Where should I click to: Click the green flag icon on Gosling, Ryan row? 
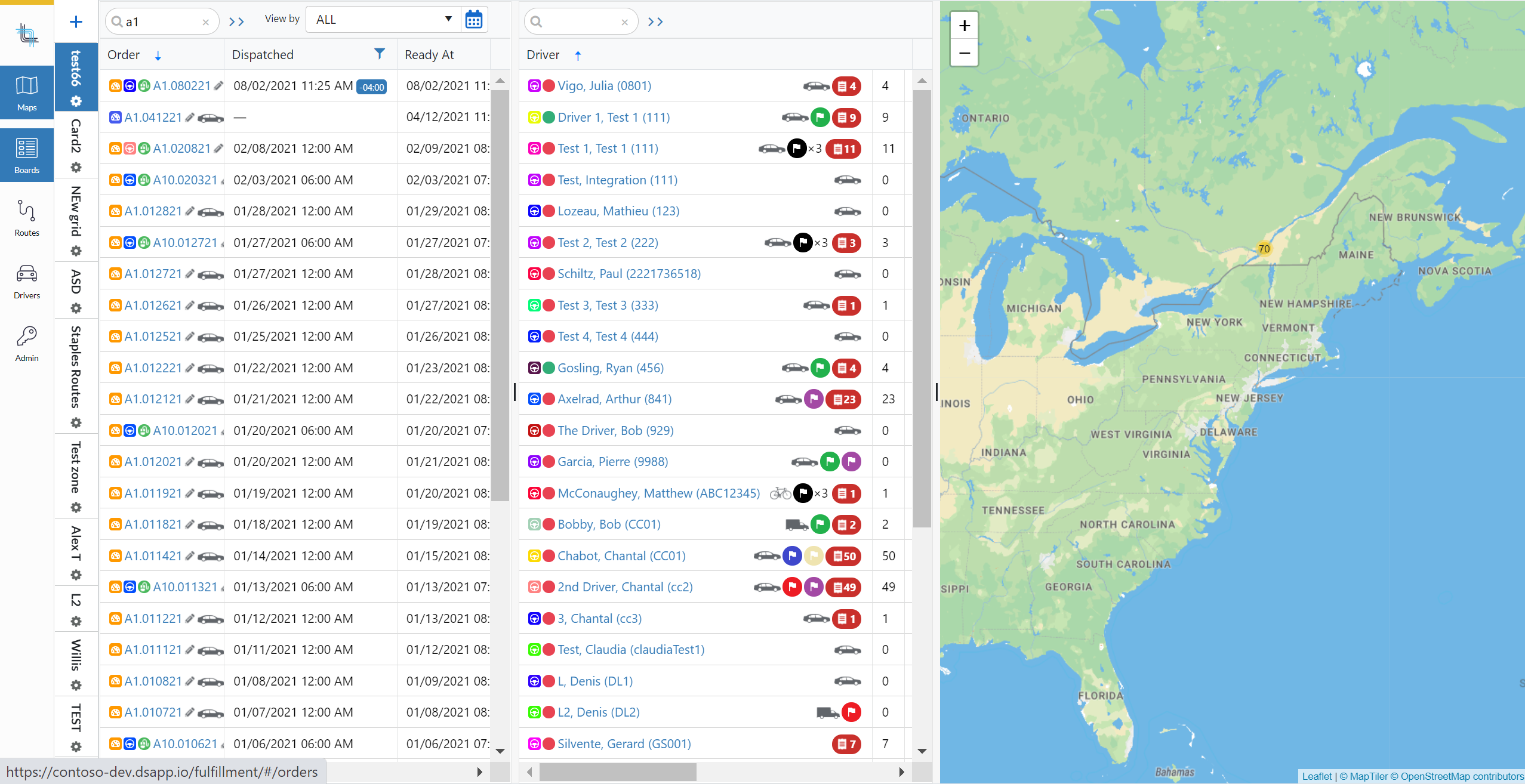click(x=820, y=368)
